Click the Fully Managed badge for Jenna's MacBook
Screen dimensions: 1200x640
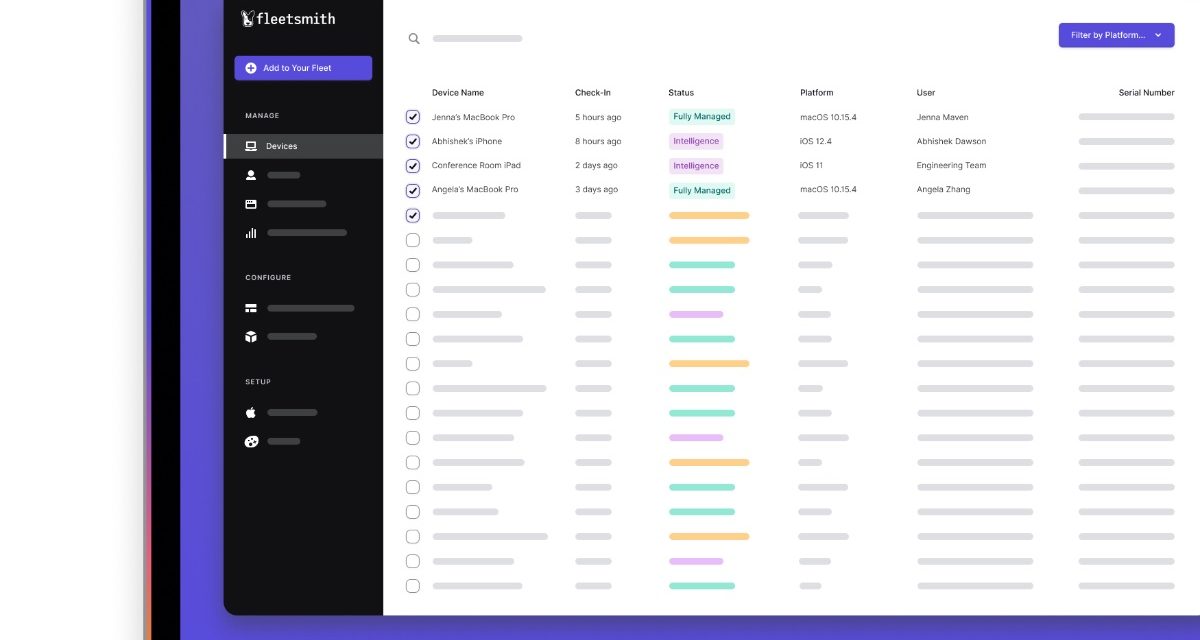702,117
